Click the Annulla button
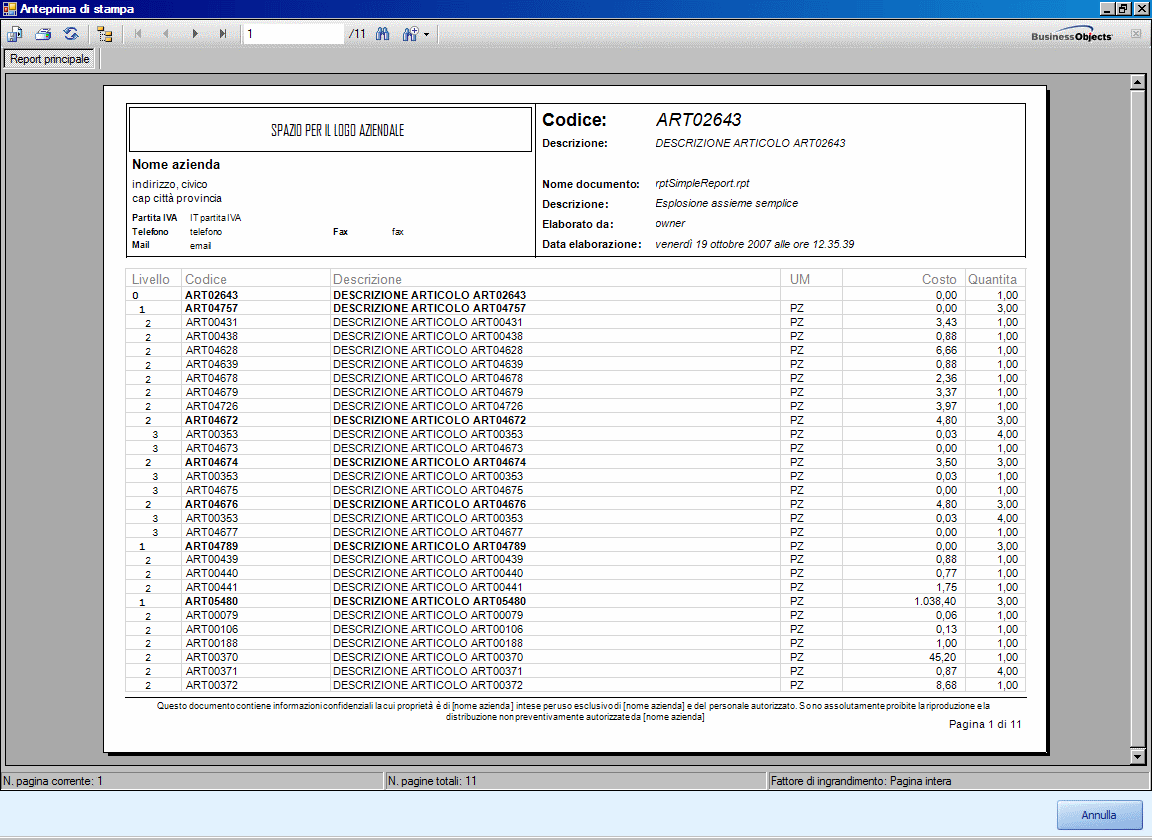 tap(1098, 815)
